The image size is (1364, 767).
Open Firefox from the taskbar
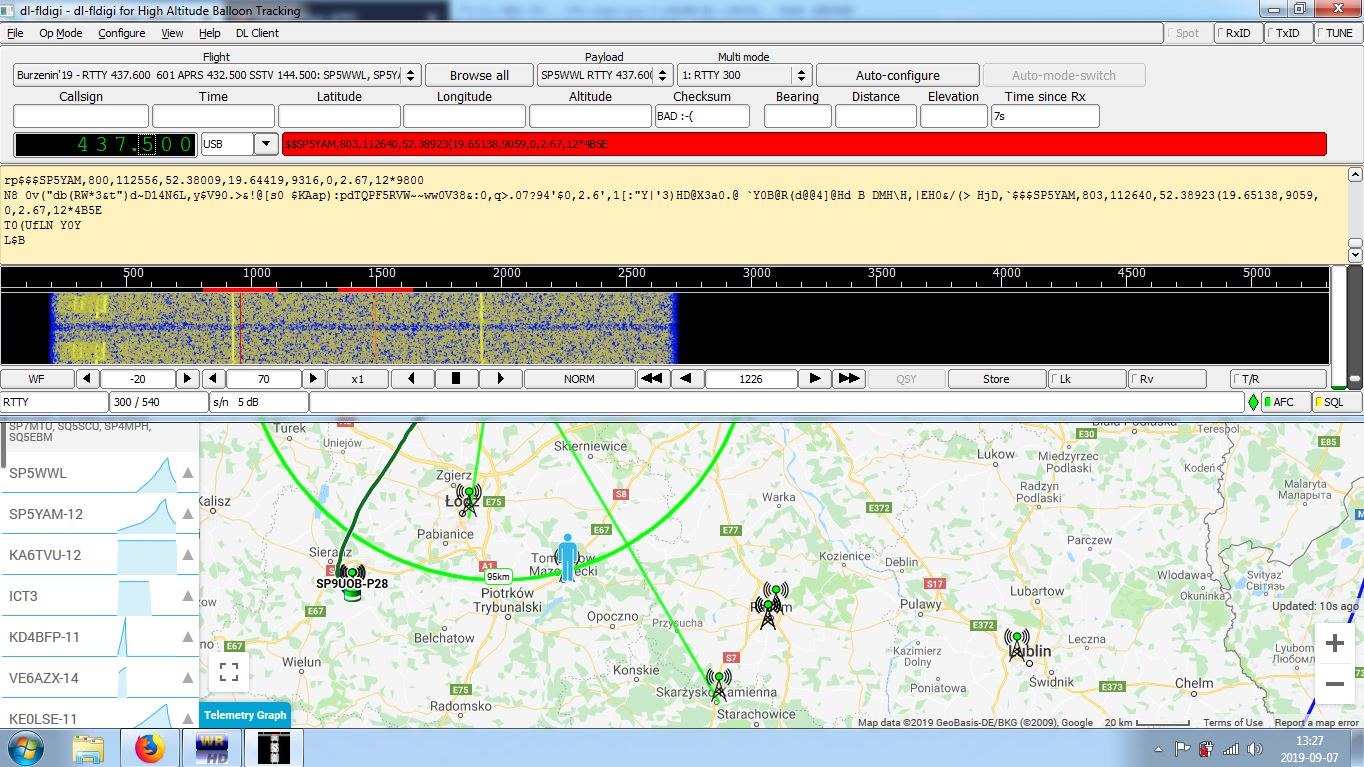(149, 748)
